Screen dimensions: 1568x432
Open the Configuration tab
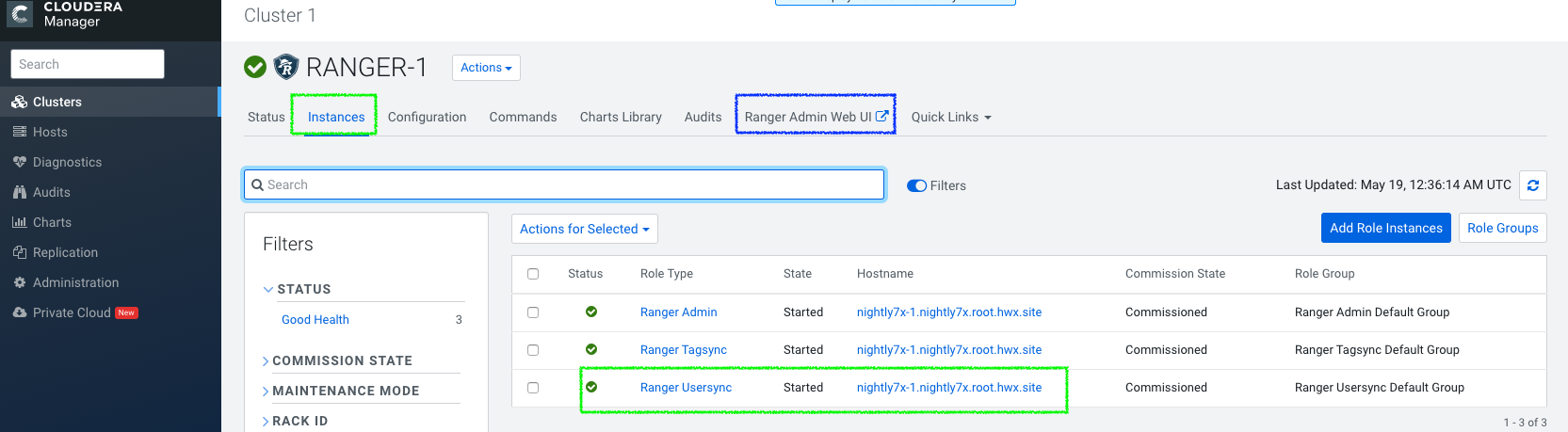[x=427, y=117]
